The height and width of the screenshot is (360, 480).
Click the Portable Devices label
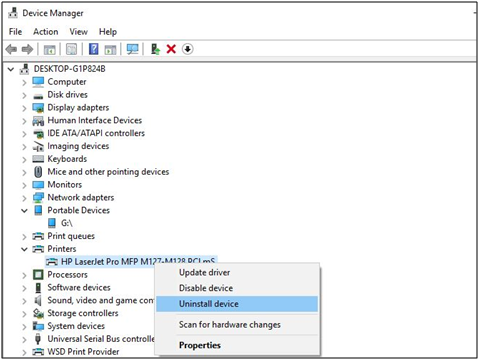tap(79, 210)
